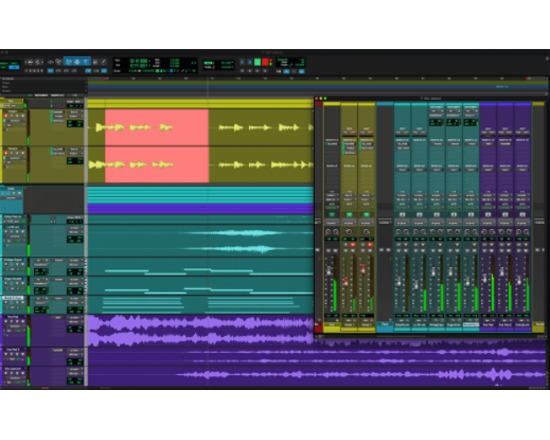The width and height of the screenshot is (550, 440).
Task: Click the red Record button in the transport
Action: pos(265,62)
